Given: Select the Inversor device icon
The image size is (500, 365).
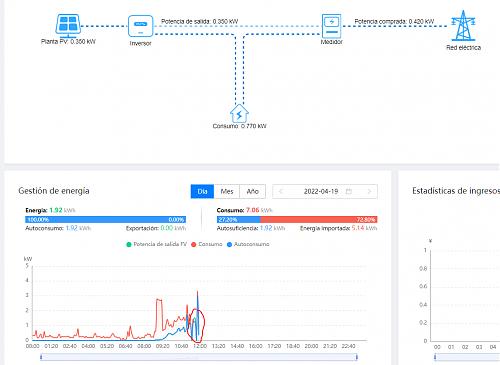Looking at the screenshot, I should coord(140,26).
